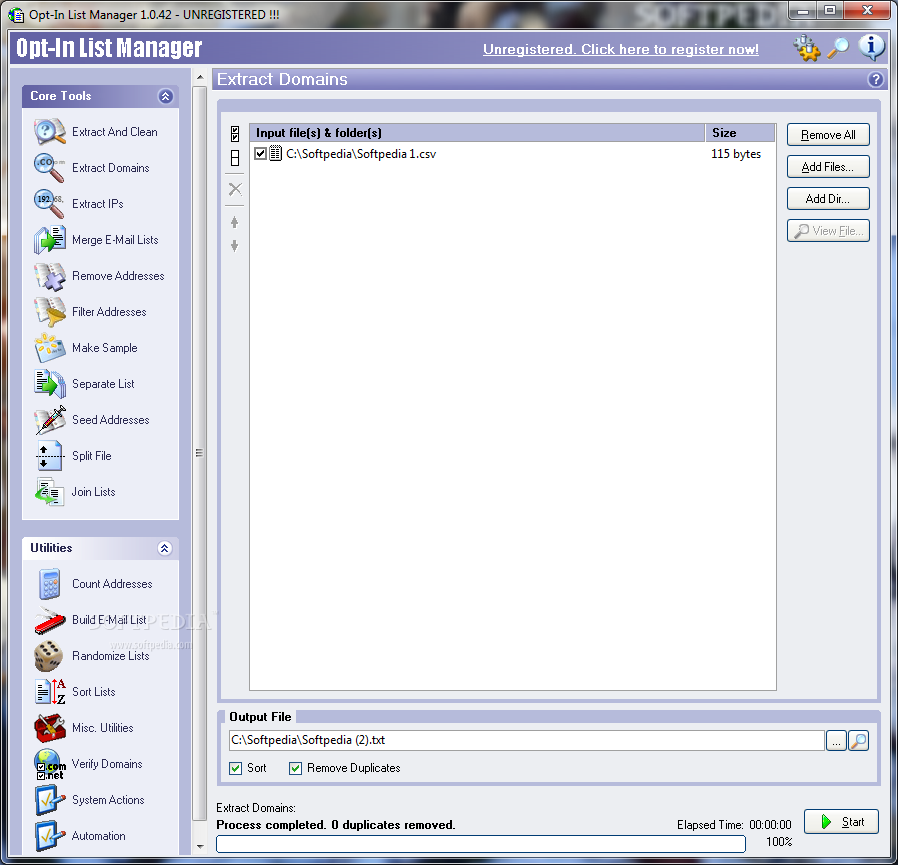Image resolution: width=898 pixels, height=865 pixels.
Task: Click the uncheck-all items icon beside list
Action: click(235, 158)
